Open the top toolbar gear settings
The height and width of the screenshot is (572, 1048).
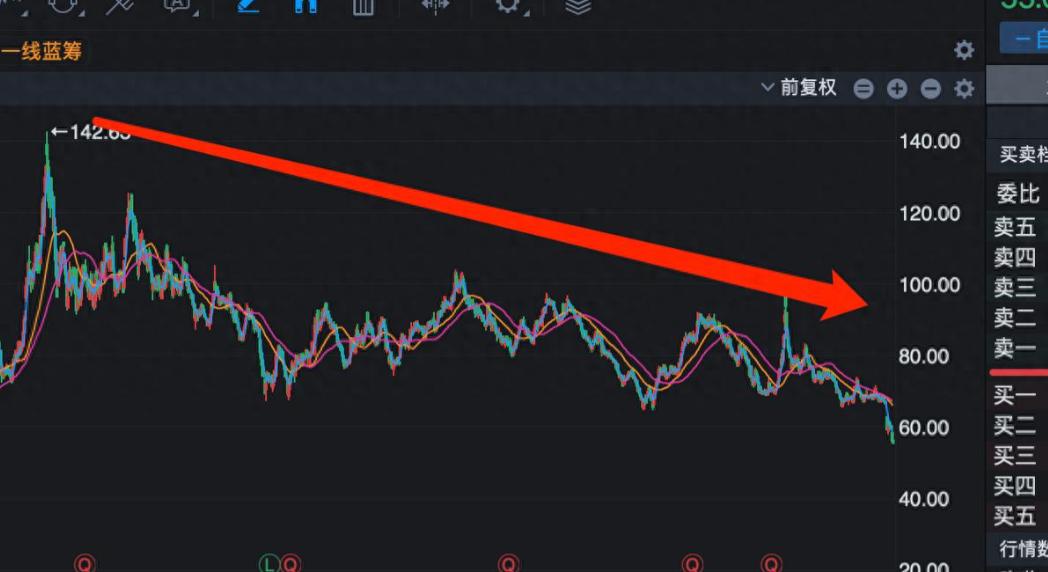(508, 6)
